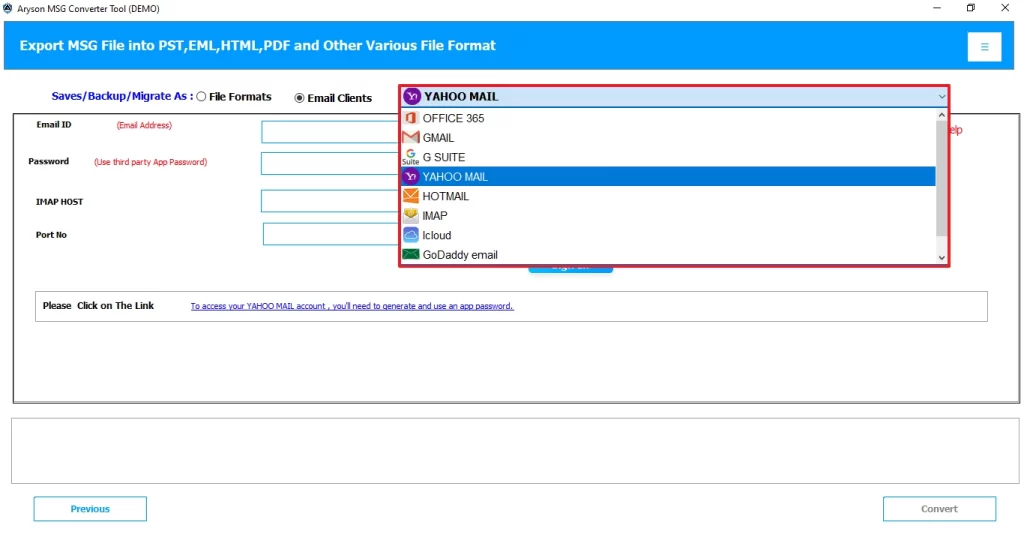This screenshot has height=546, width=1024.
Task: Click the dropdown list scrollbar thumb
Action: 941,178
